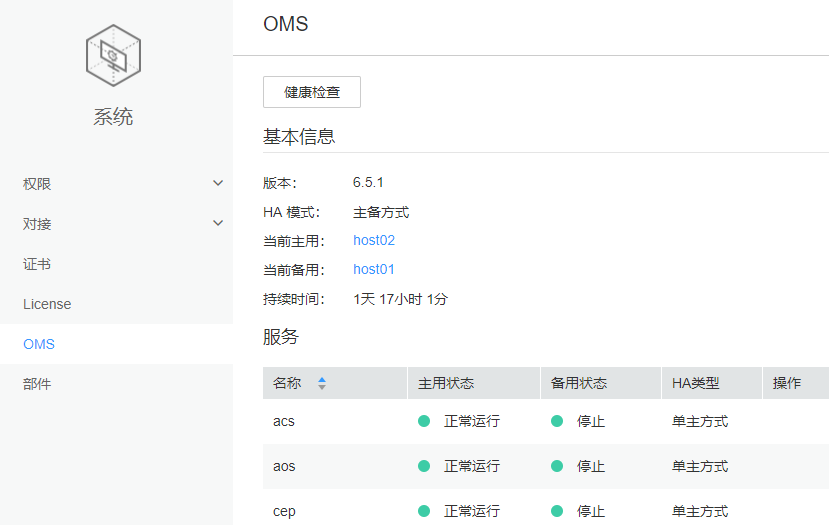Click green standby status dot for aos

[x=557, y=466]
